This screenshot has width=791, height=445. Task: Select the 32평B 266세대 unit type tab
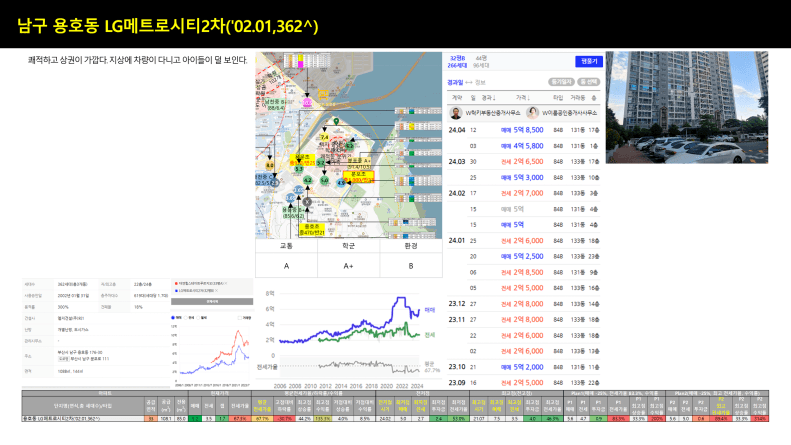click(x=457, y=62)
